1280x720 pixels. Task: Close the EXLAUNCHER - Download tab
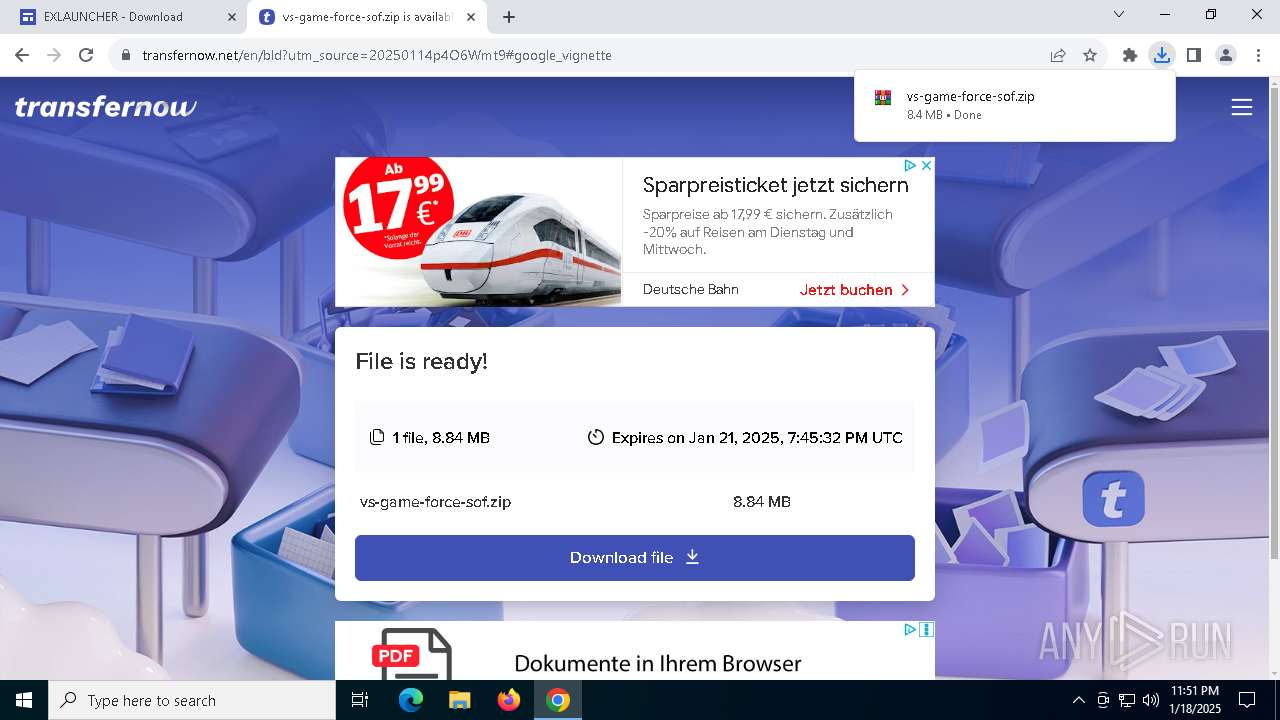click(x=231, y=16)
